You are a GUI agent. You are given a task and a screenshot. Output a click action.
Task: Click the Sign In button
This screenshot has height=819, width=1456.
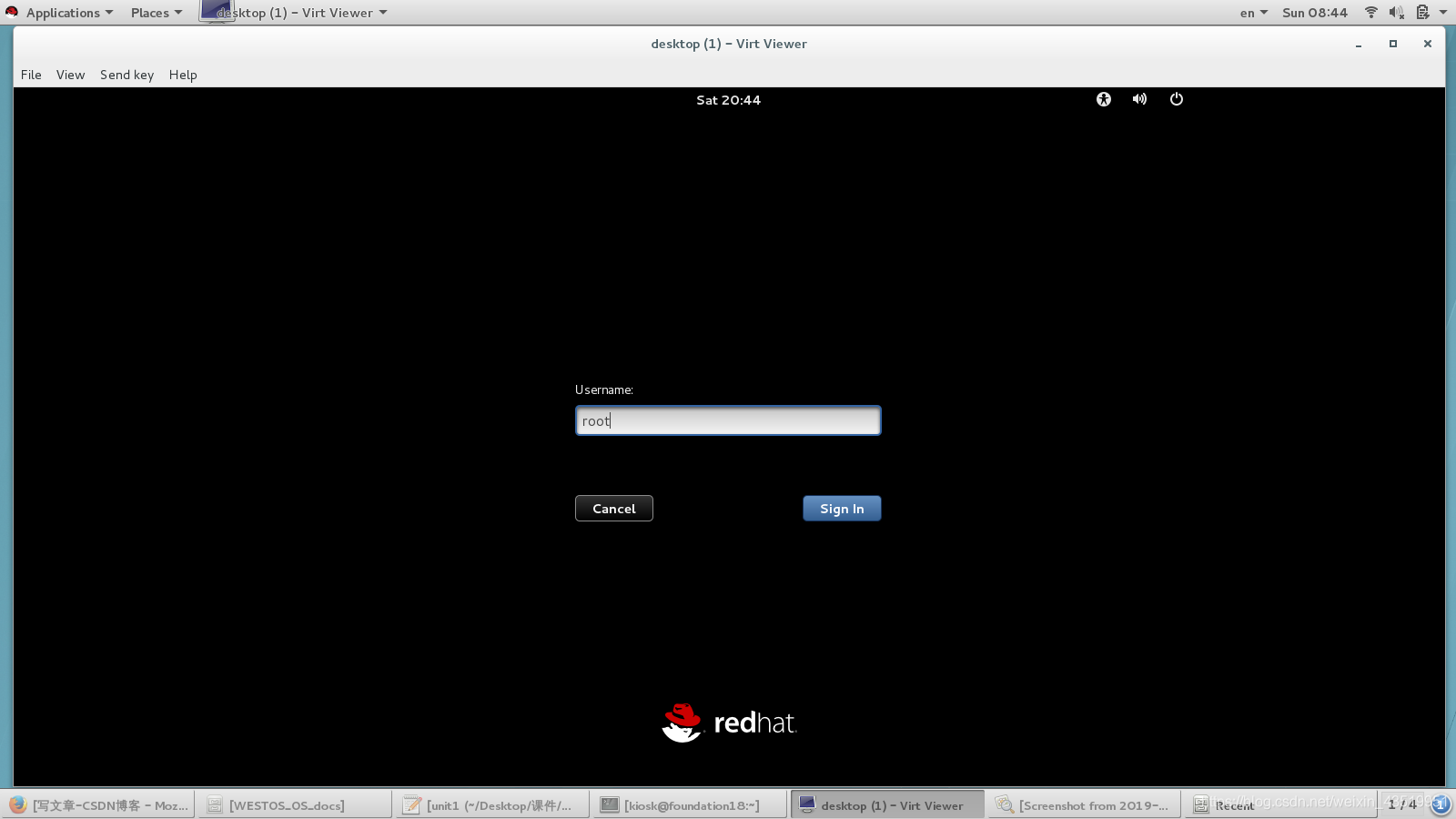point(842,509)
